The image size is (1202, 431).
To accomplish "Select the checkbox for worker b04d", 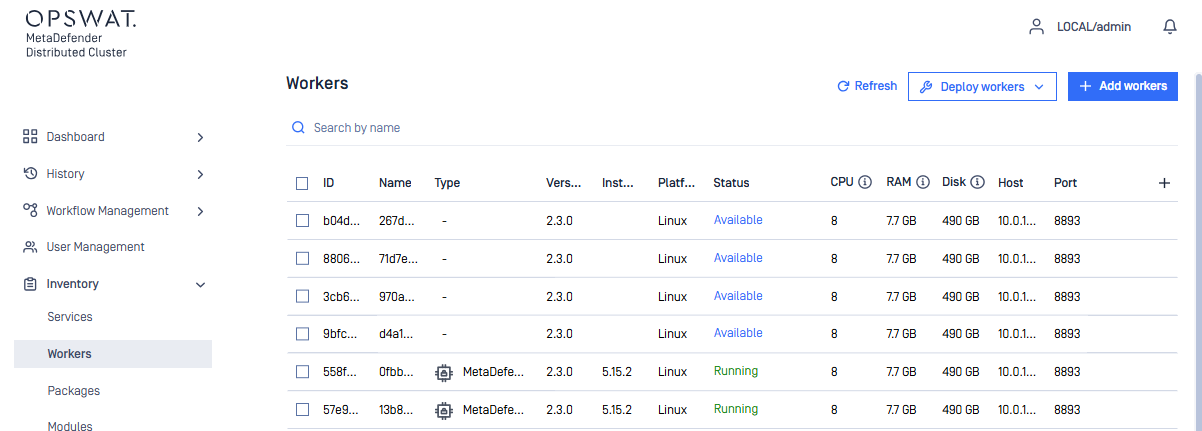I will (302, 221).
